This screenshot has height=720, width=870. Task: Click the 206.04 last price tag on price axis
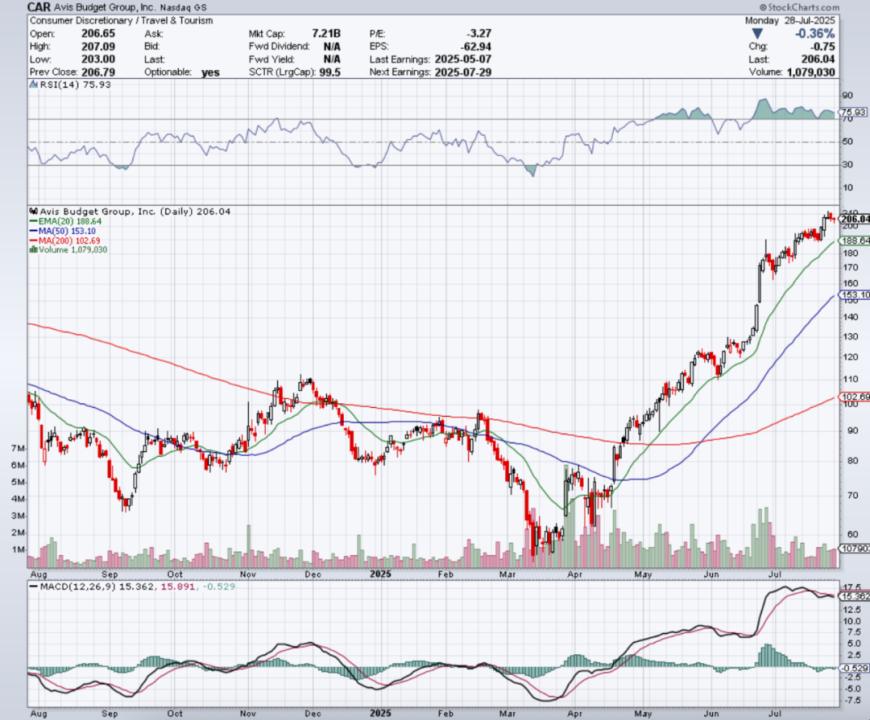click(854, 219)
